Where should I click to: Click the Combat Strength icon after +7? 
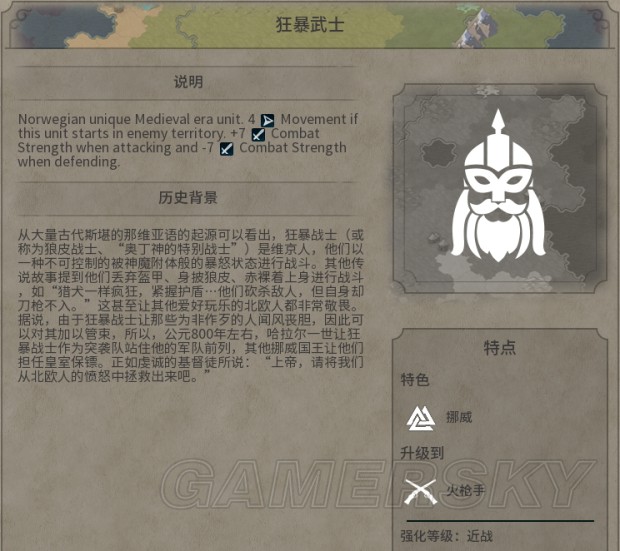[x=258, y=134]
